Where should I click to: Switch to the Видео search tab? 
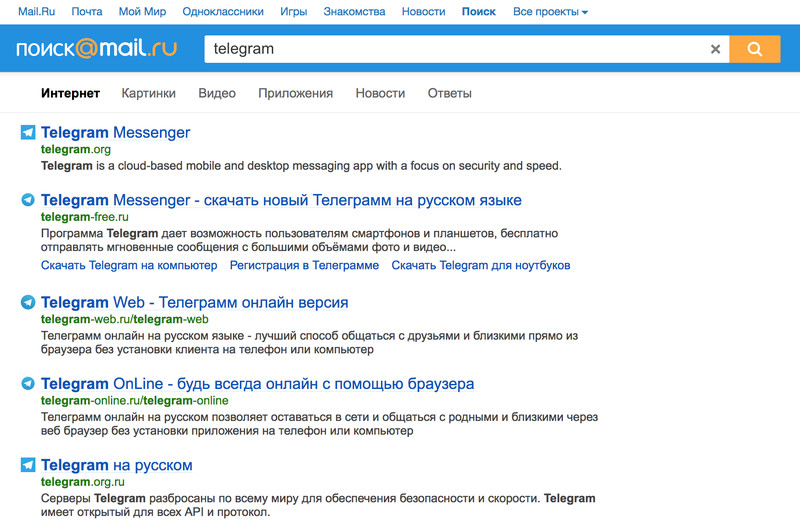coord(217,93)
